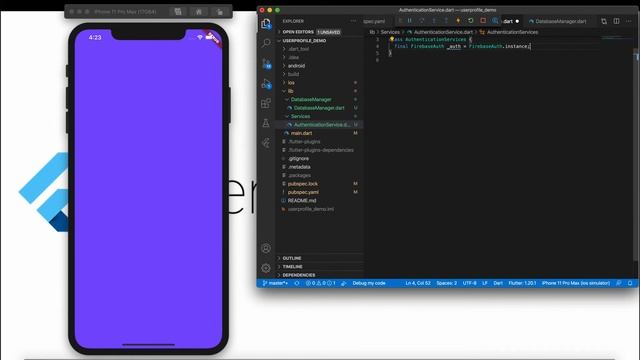Screen dimensions: 640x360
Task: Click the Services breadcrumb above the editor
Action: point(390,32)
